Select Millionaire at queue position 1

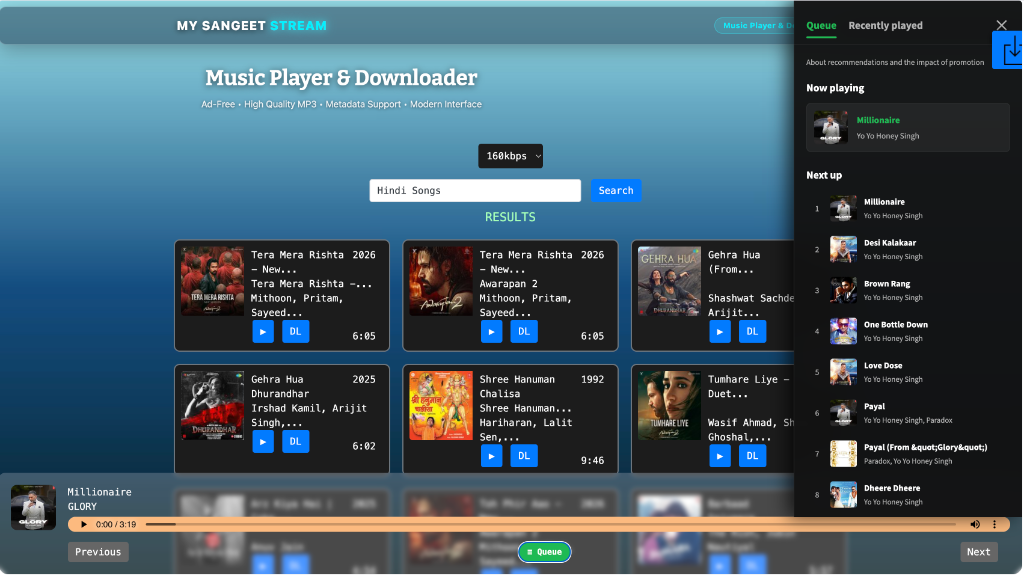[x=908, y=209]
